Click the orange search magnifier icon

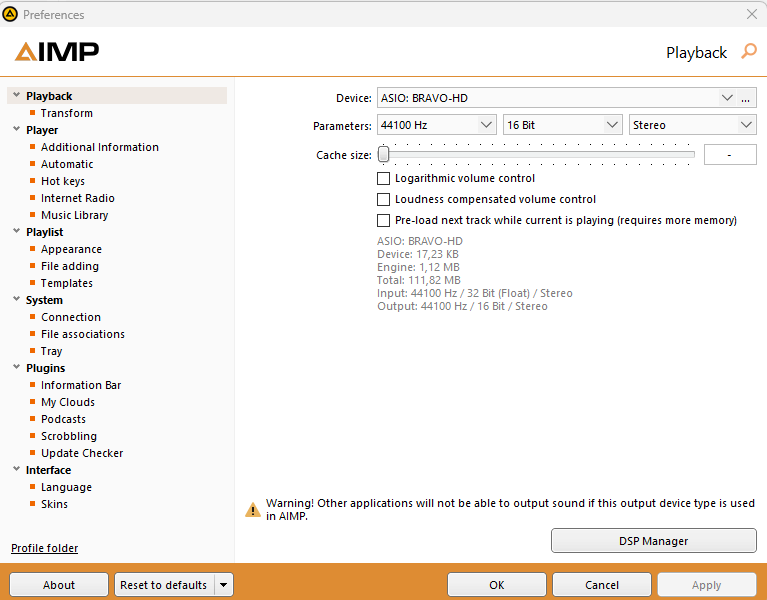(x=748, y=51)
